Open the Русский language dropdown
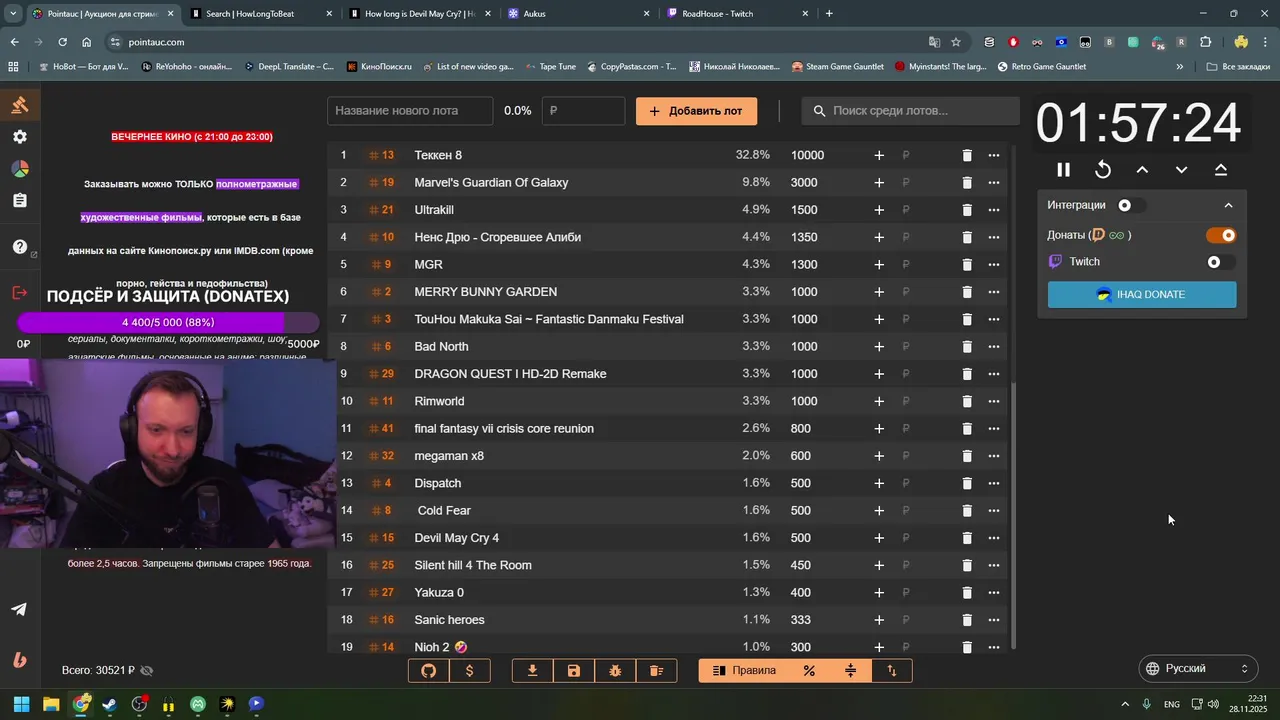 click(1198, 668)
